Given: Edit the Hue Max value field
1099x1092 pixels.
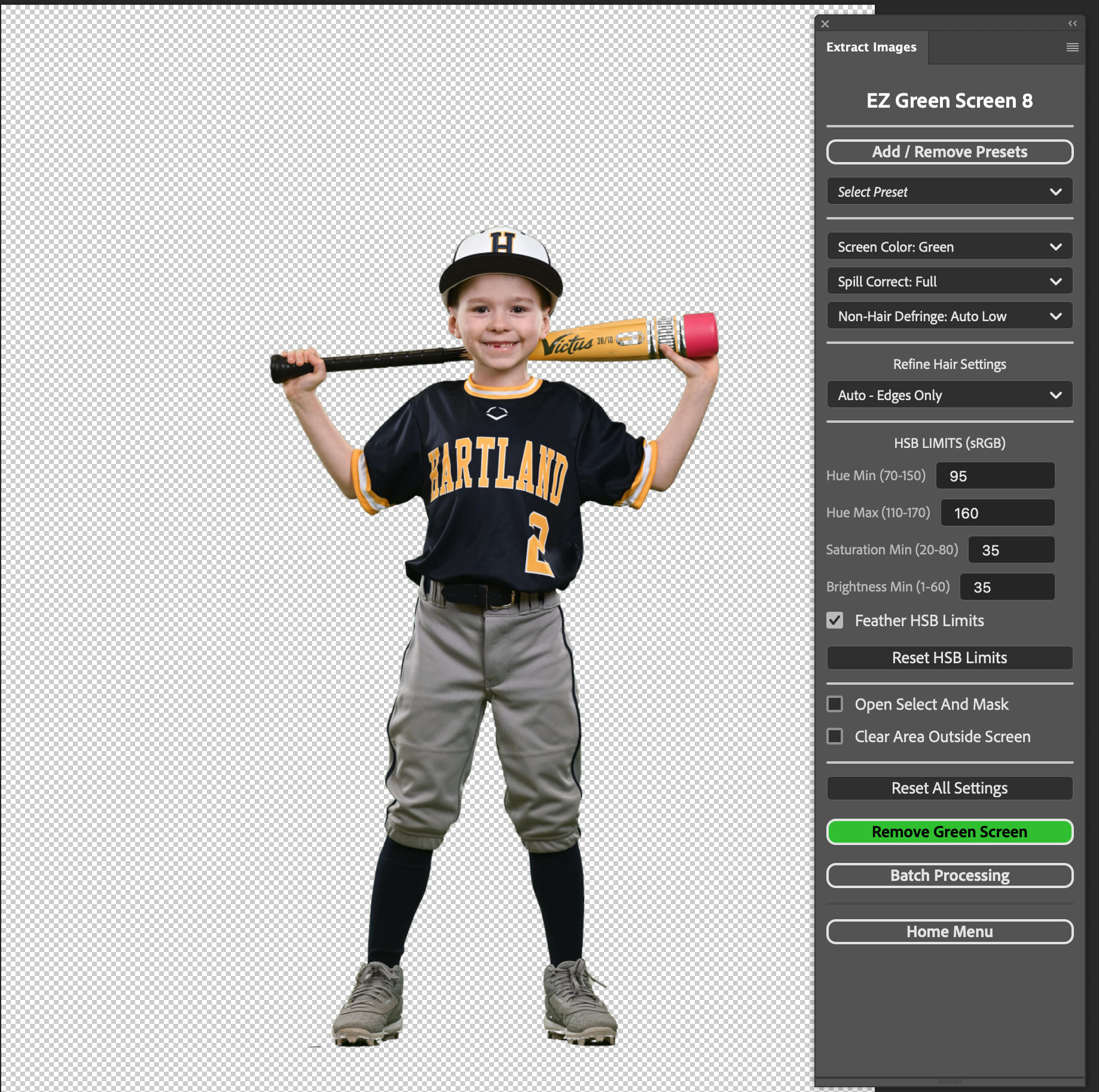Looking at the screenshot, I should [997, 513].
